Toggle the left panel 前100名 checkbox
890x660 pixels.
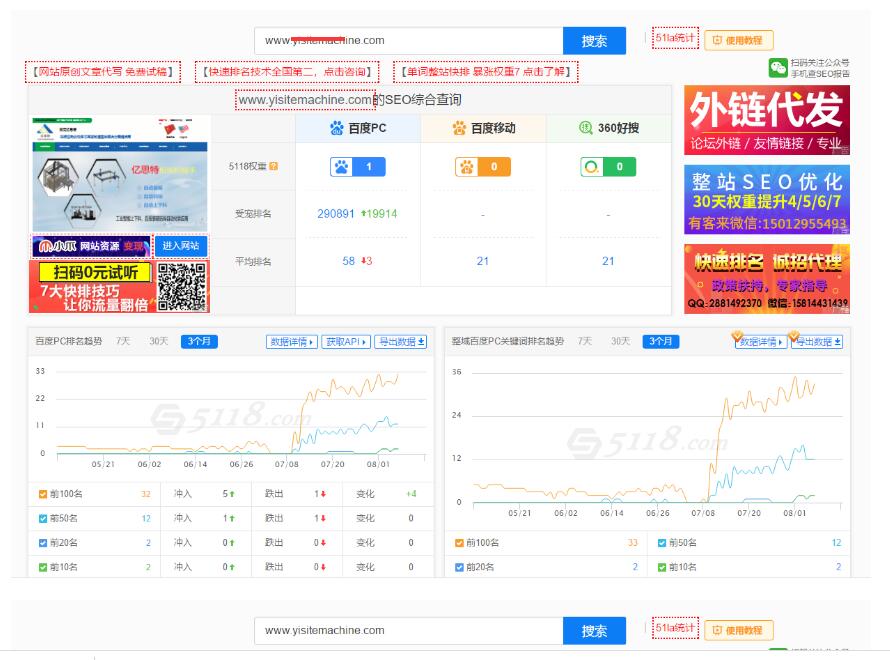[x=43, y=494]
